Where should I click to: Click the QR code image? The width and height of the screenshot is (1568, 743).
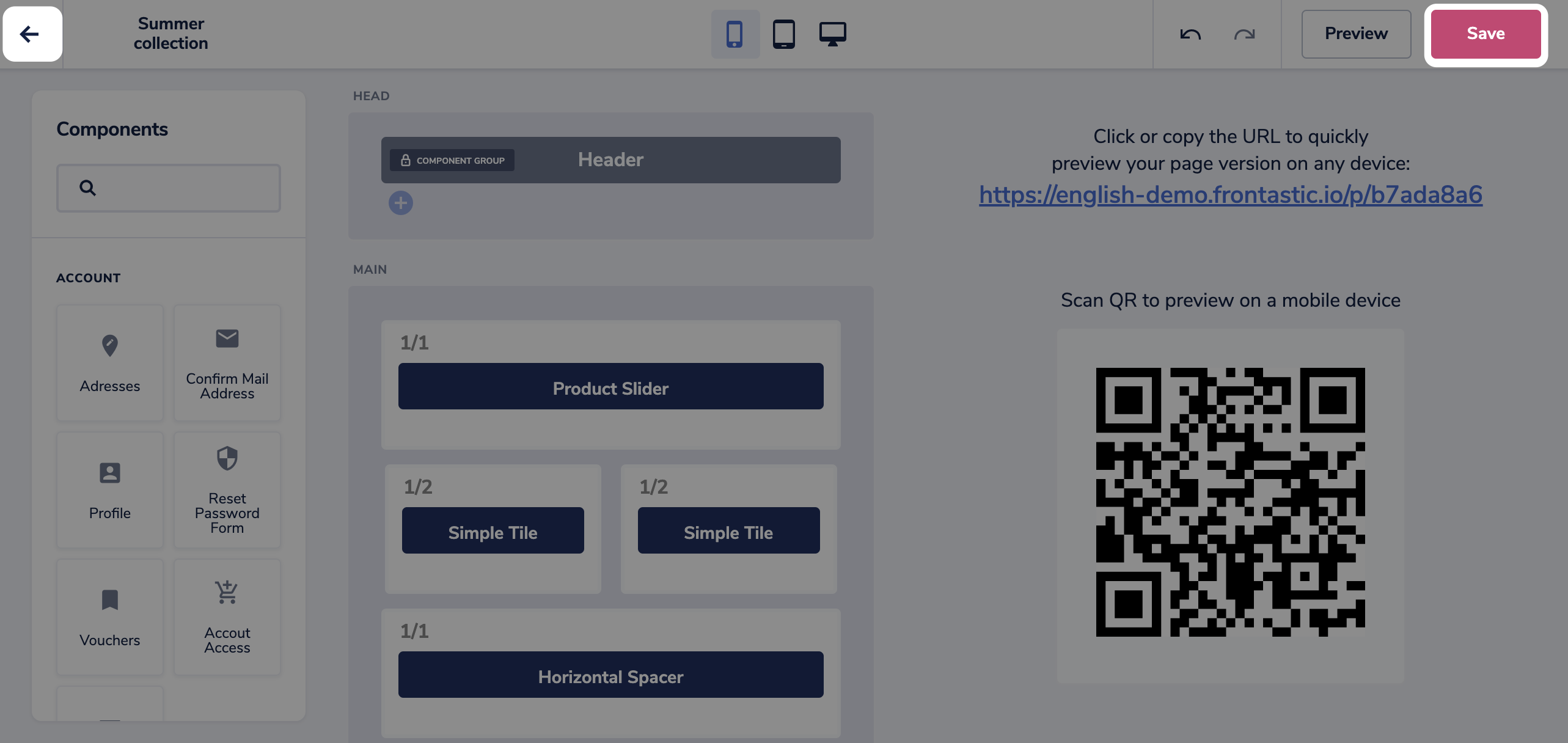pos(1231,502)
